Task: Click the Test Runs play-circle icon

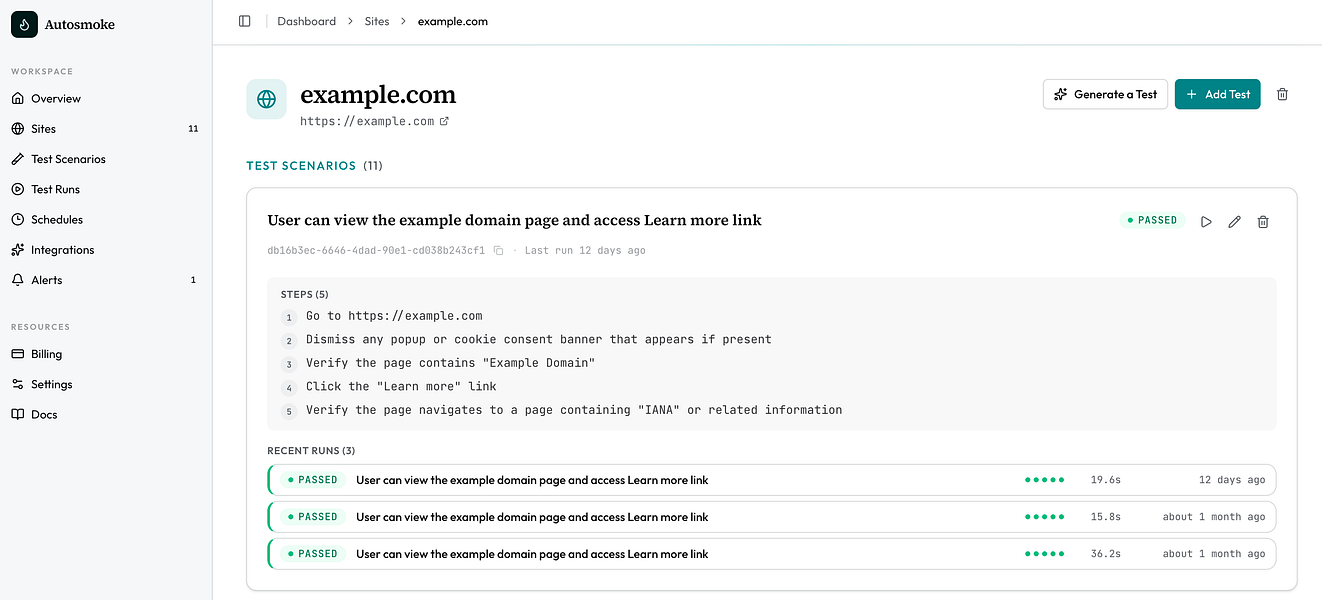Action: 18,189
